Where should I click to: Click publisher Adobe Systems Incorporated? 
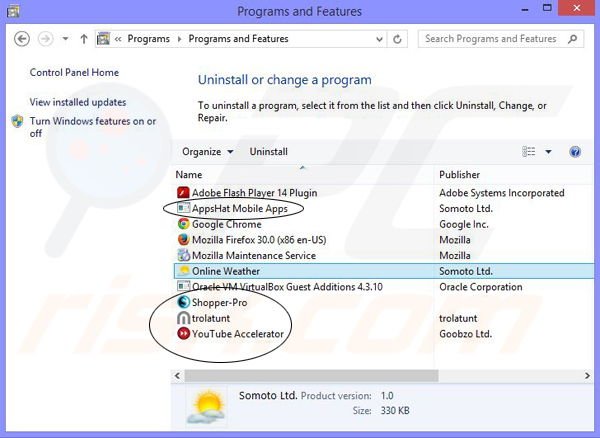click(x=502, y=193)
